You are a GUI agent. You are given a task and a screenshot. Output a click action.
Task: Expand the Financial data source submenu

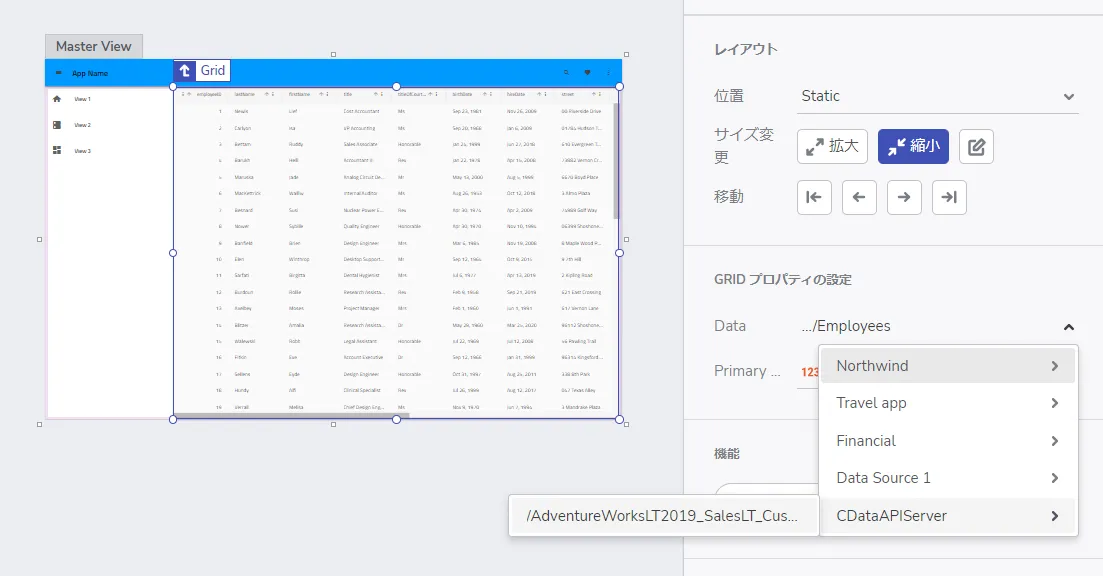947,441
